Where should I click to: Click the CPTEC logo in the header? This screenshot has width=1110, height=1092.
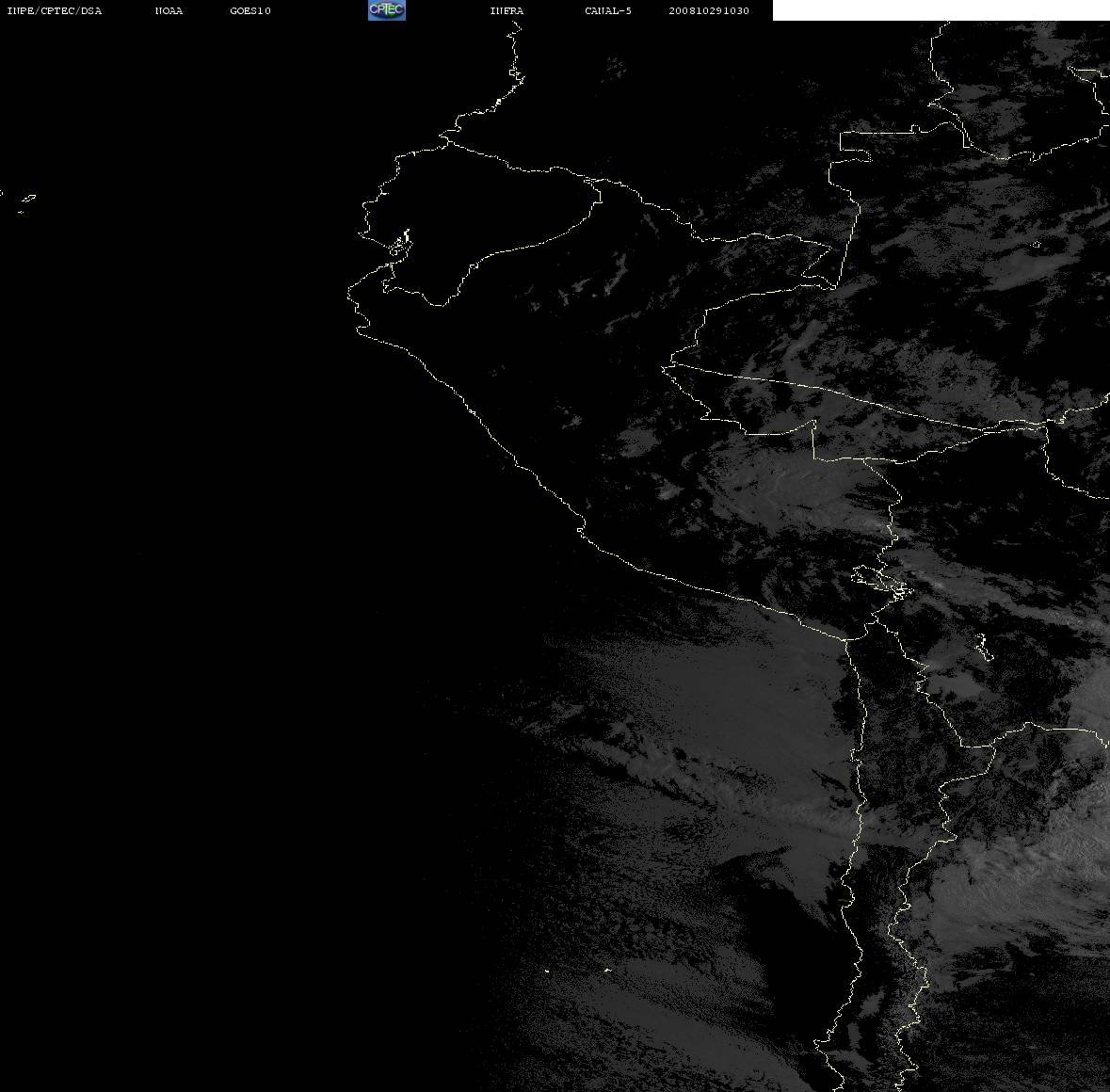click(387, 10)
